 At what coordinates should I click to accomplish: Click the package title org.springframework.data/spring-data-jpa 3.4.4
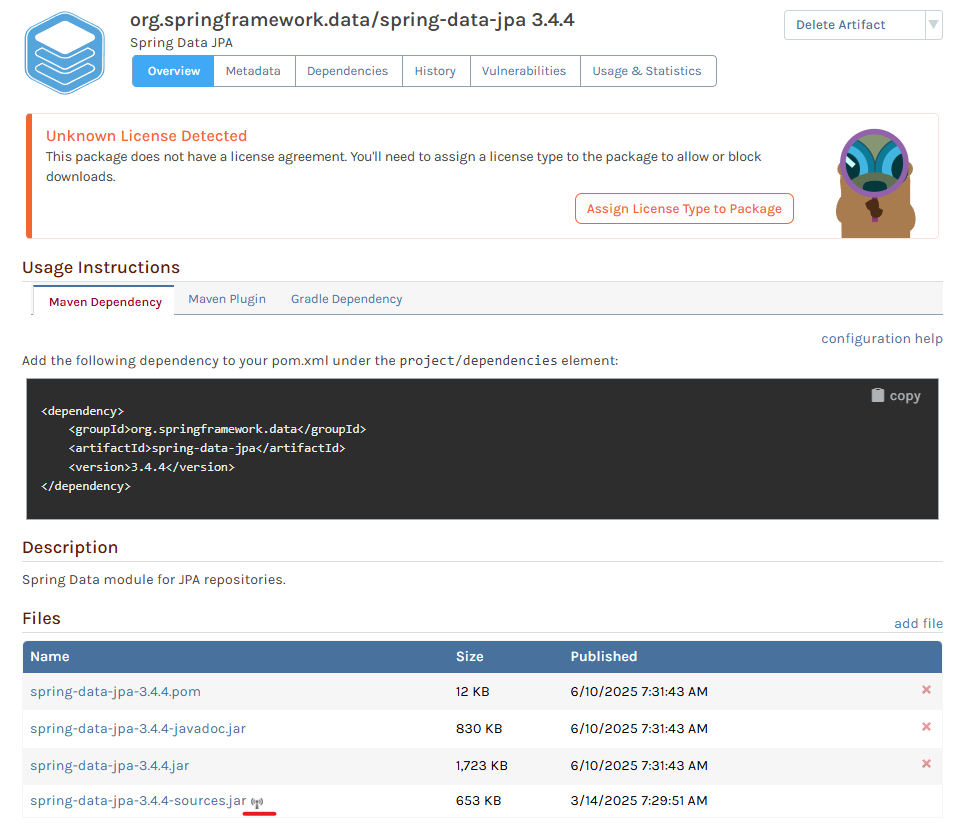(352, 20)
